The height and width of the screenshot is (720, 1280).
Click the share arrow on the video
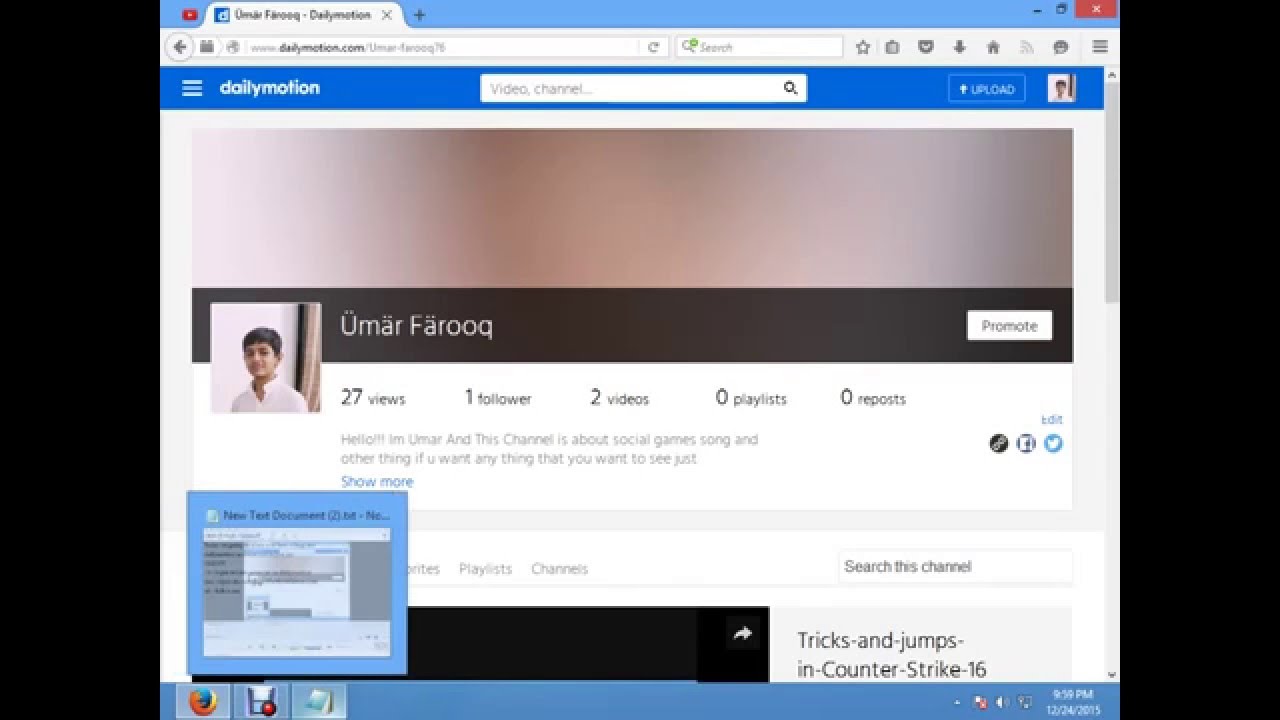coord(742,633)
